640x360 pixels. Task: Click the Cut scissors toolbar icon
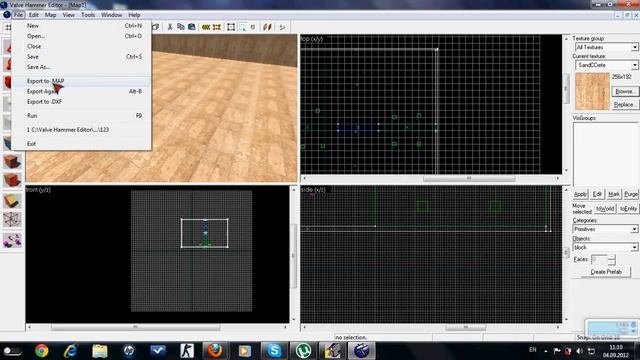pos(170,27)
